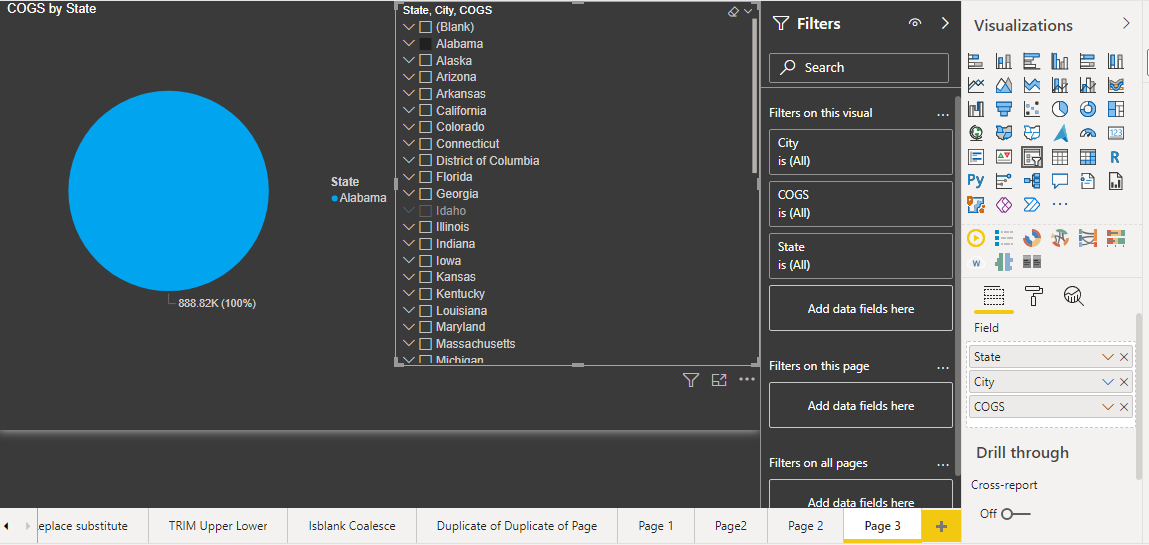Screen dimensions: 1149x545
Task: Open Duplicate of Duplicate of Page tab
Action: tap(517, 526)
